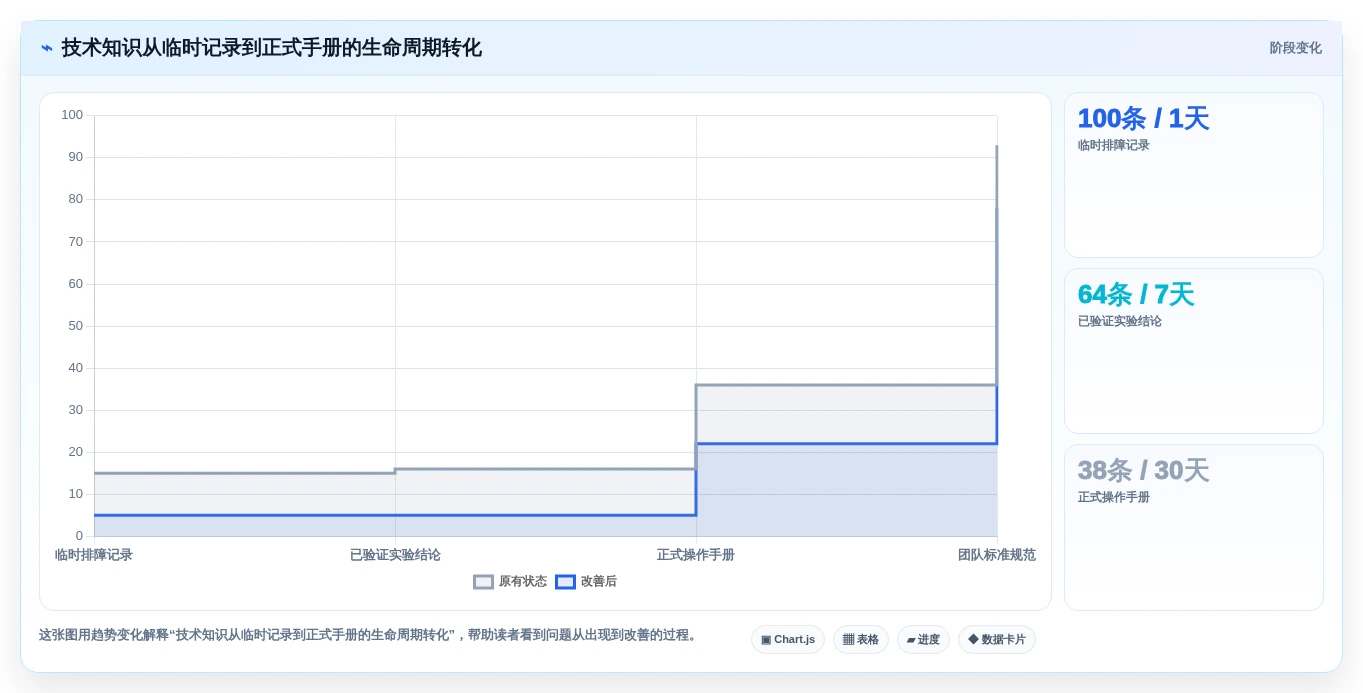
Task: Click the 已验证实验结论 x-axis label
Action: (395, 555)
